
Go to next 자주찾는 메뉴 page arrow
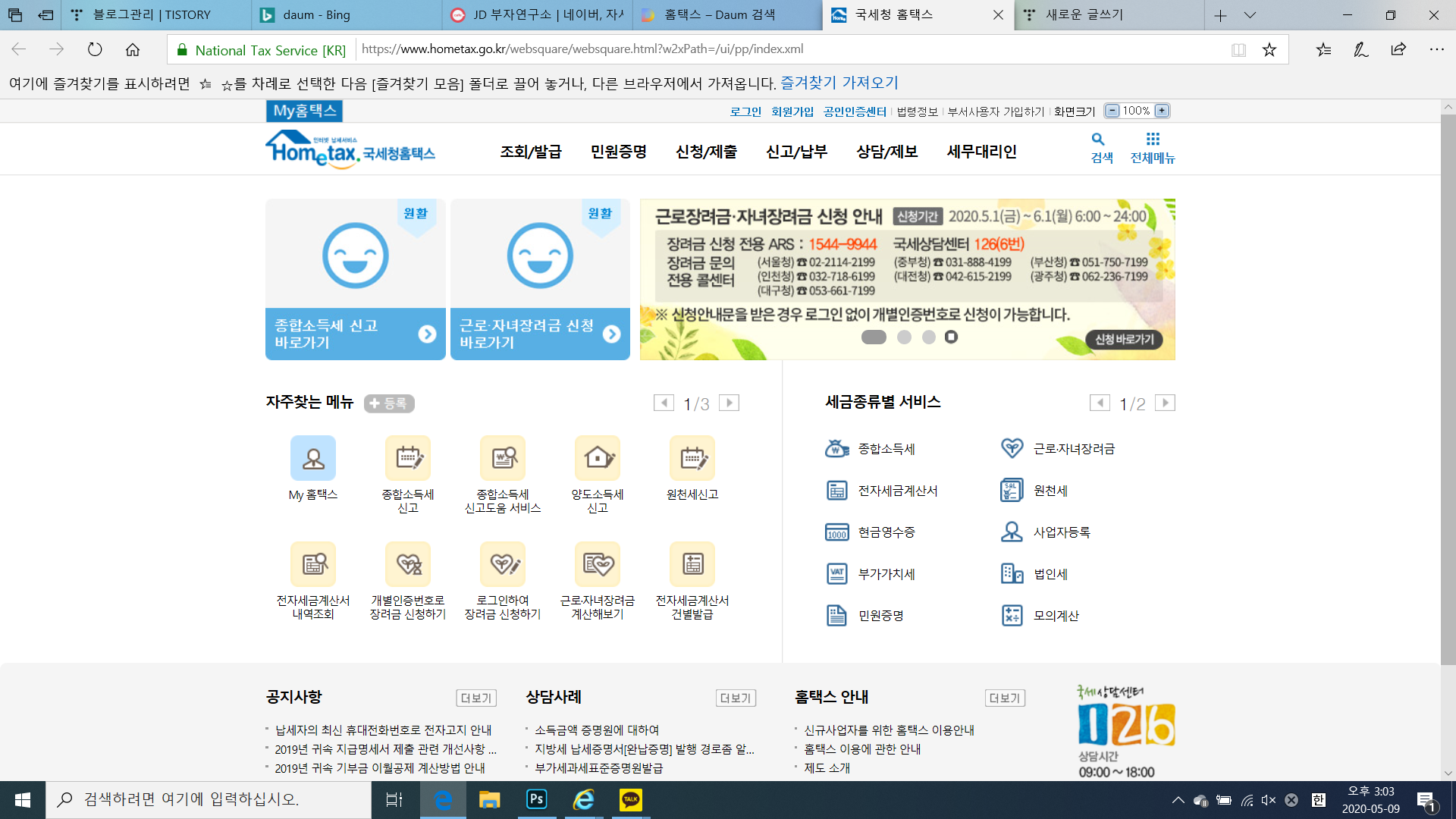coord(729,403)
